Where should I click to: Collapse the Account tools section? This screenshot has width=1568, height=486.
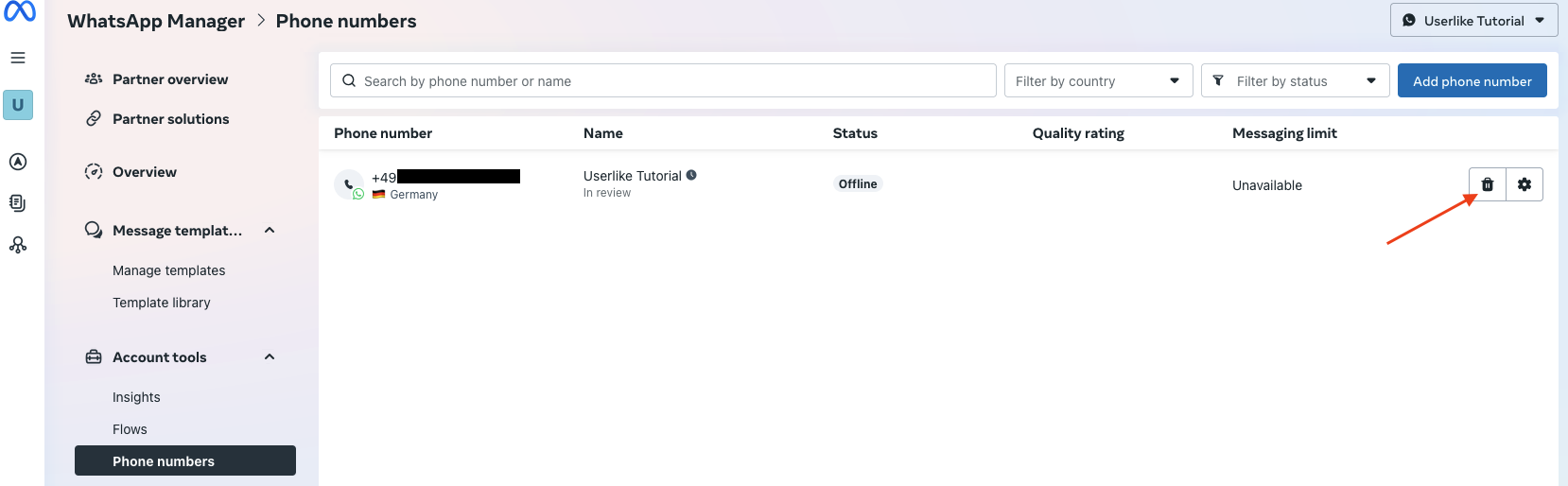tap(270, 357)
